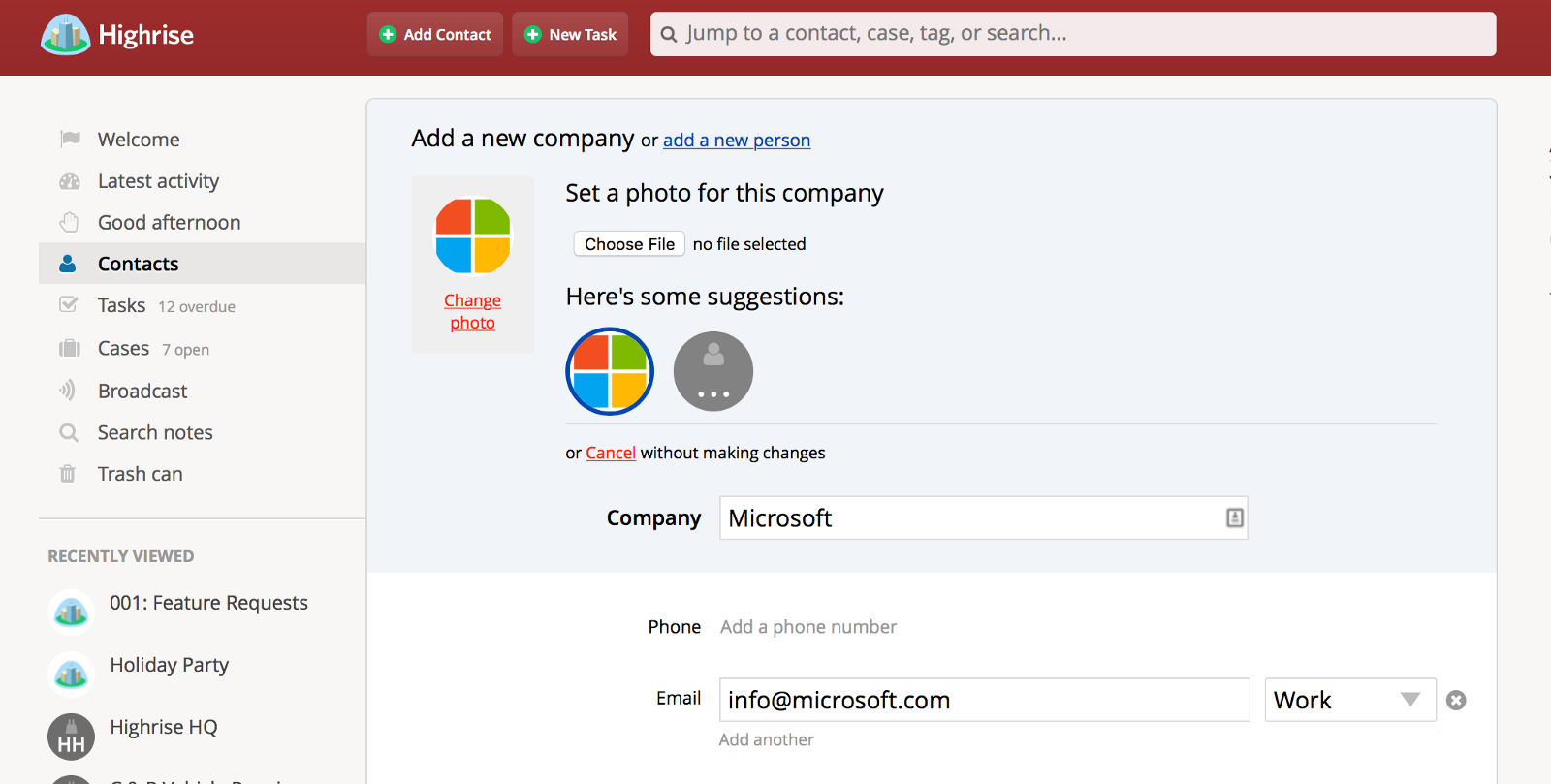This screenshot has height=784, width=1551.
Task: Open the Welcome menu item
Action: pos(139,140)
